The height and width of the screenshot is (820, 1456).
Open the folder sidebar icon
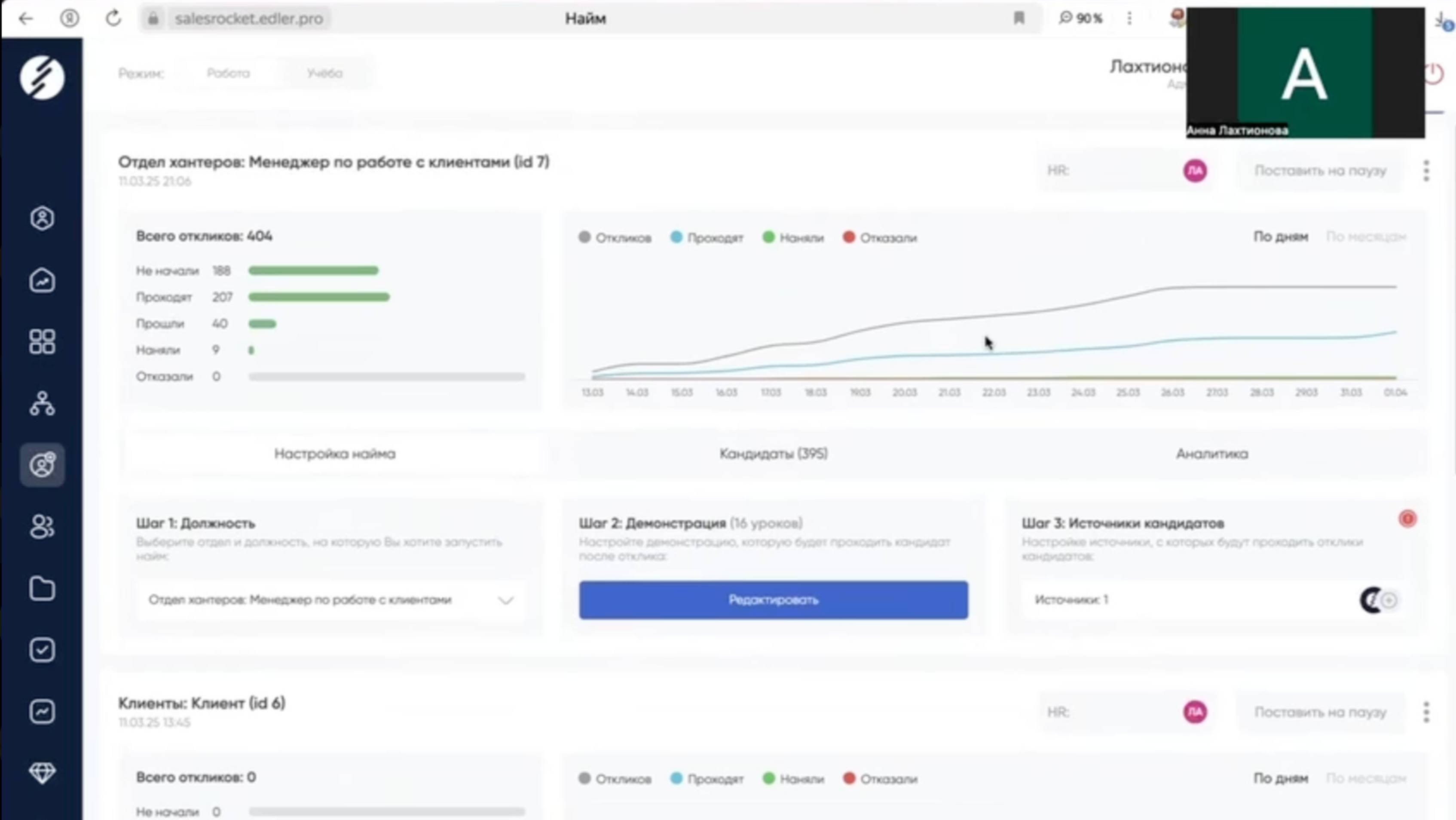(x=42, y=589)
